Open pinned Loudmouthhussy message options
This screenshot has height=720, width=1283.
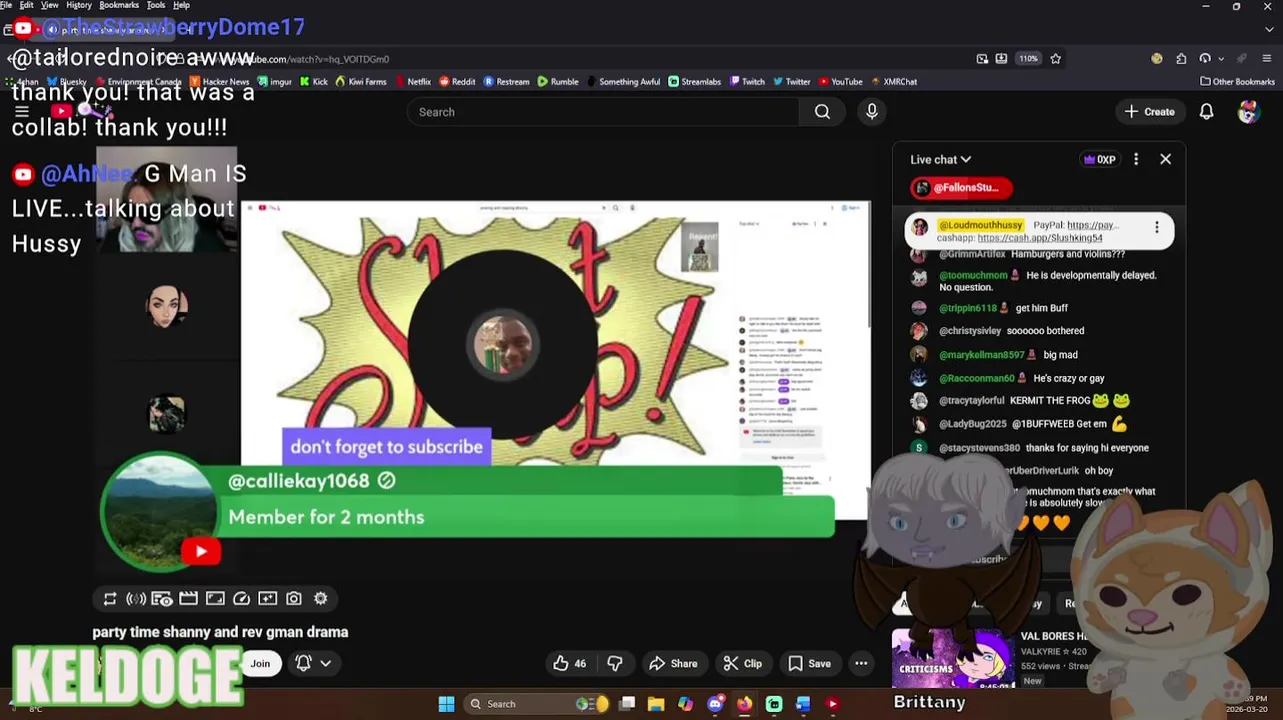click(x=1156, y=228)
